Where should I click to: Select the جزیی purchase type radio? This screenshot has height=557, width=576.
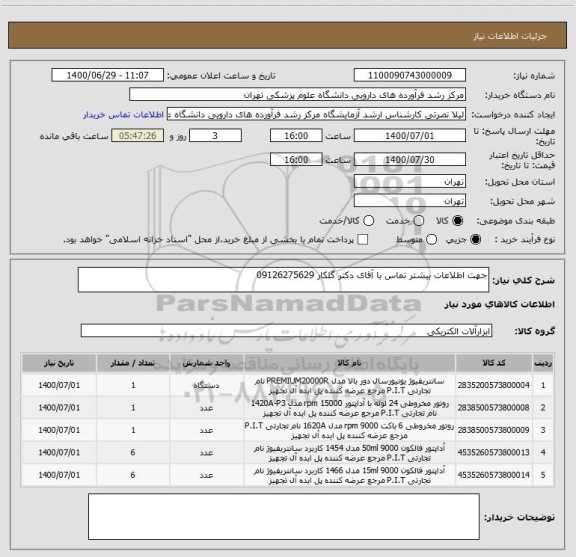tap(475, 240)
